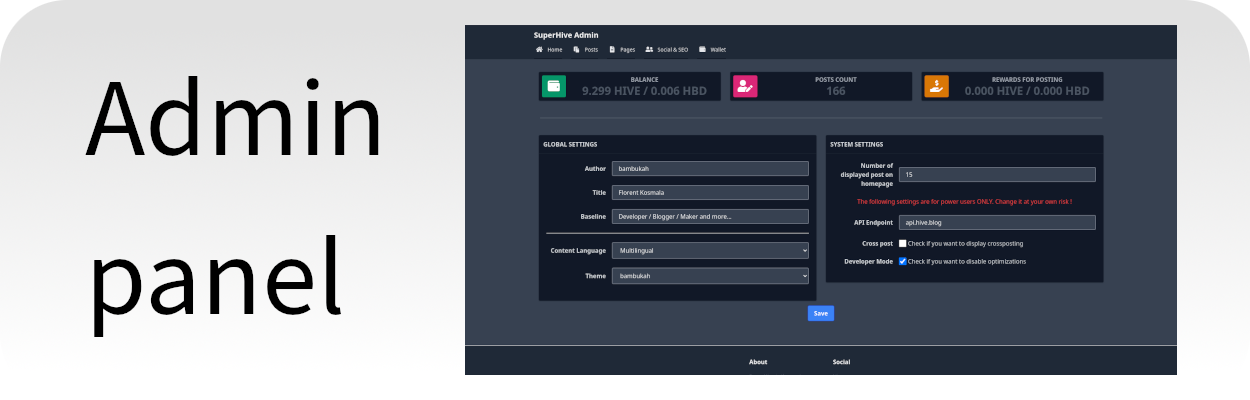The image size is (1250, 400).
Task: Open the Social & SEO menu item
Action: coord(672,49)
